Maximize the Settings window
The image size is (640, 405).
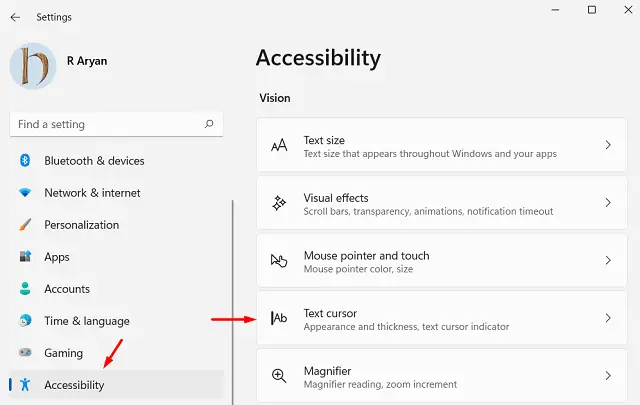tap(592, 10)
